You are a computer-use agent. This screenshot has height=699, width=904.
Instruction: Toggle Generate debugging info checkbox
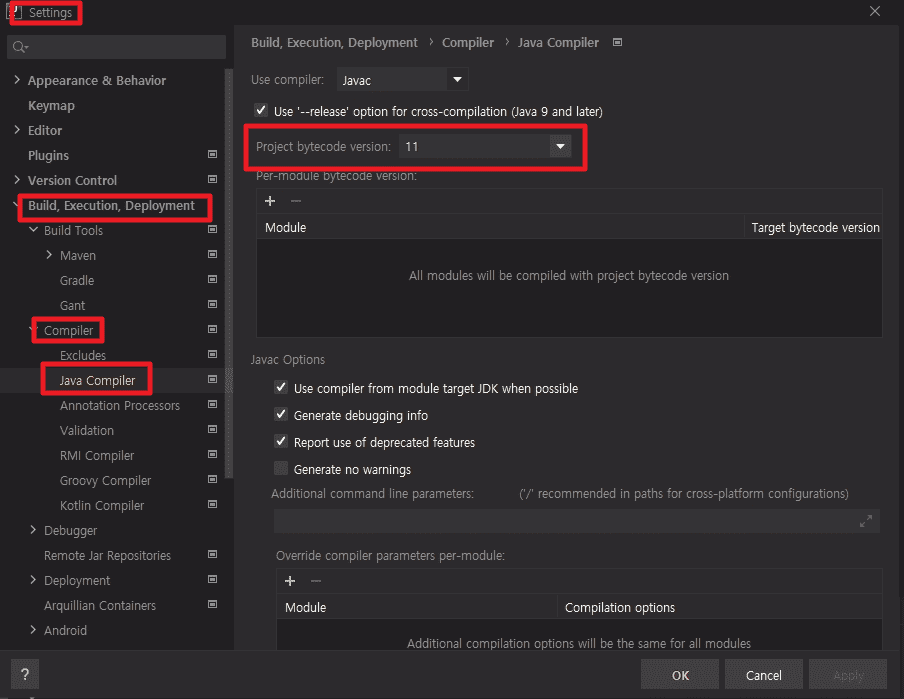point(281,415)
